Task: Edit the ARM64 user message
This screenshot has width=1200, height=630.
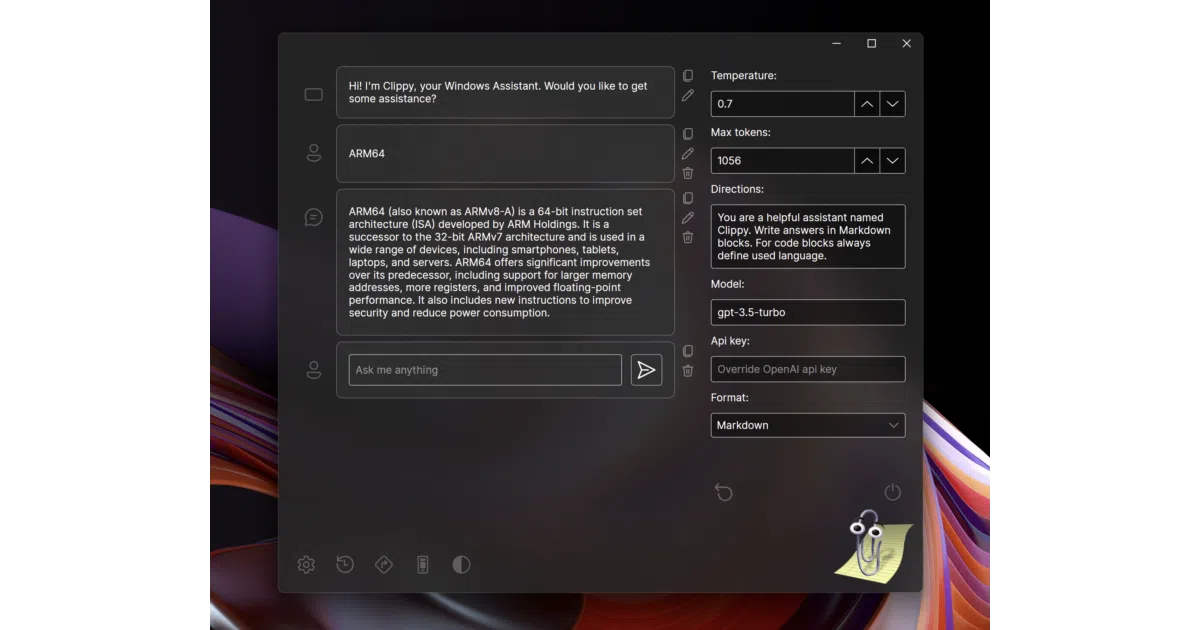Action: click(x=688, y=154)
